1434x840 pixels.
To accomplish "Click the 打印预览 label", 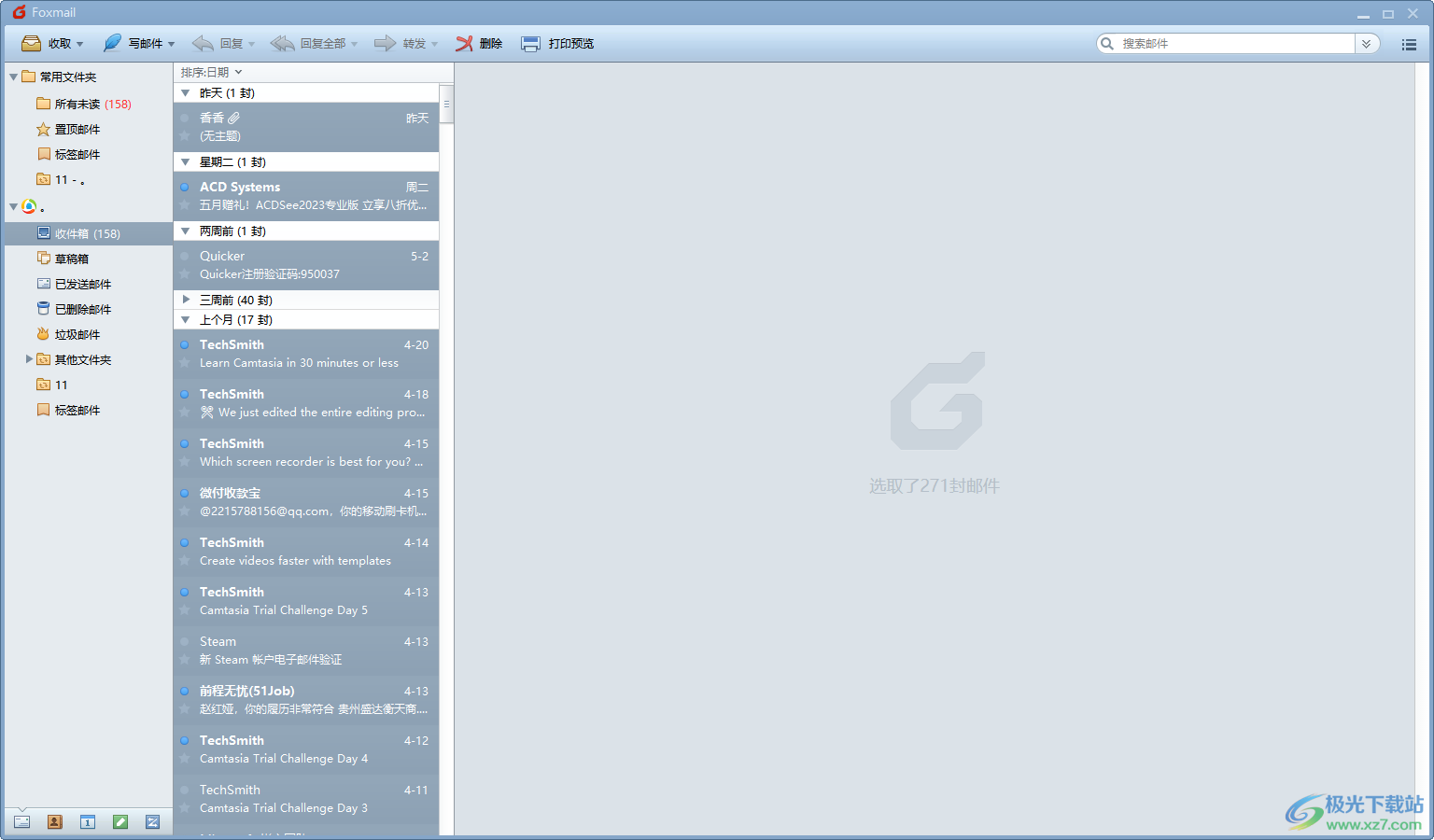I will coord(571,44).
